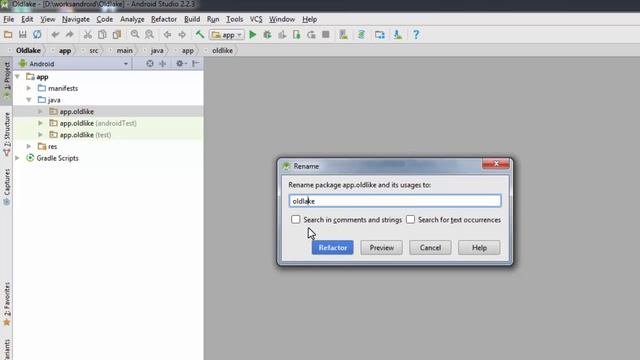Click the Help question mark icon

(x=416, y=35)
